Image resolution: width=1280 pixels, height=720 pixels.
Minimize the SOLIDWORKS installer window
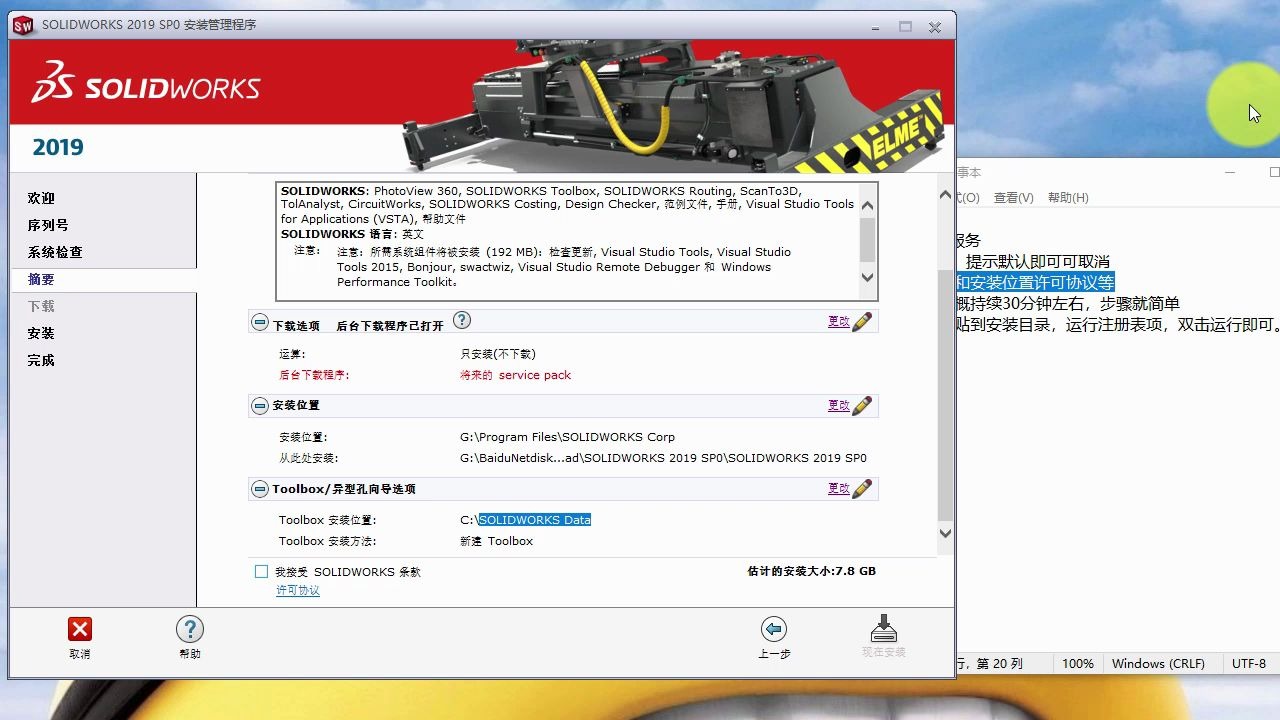[874, 26]
